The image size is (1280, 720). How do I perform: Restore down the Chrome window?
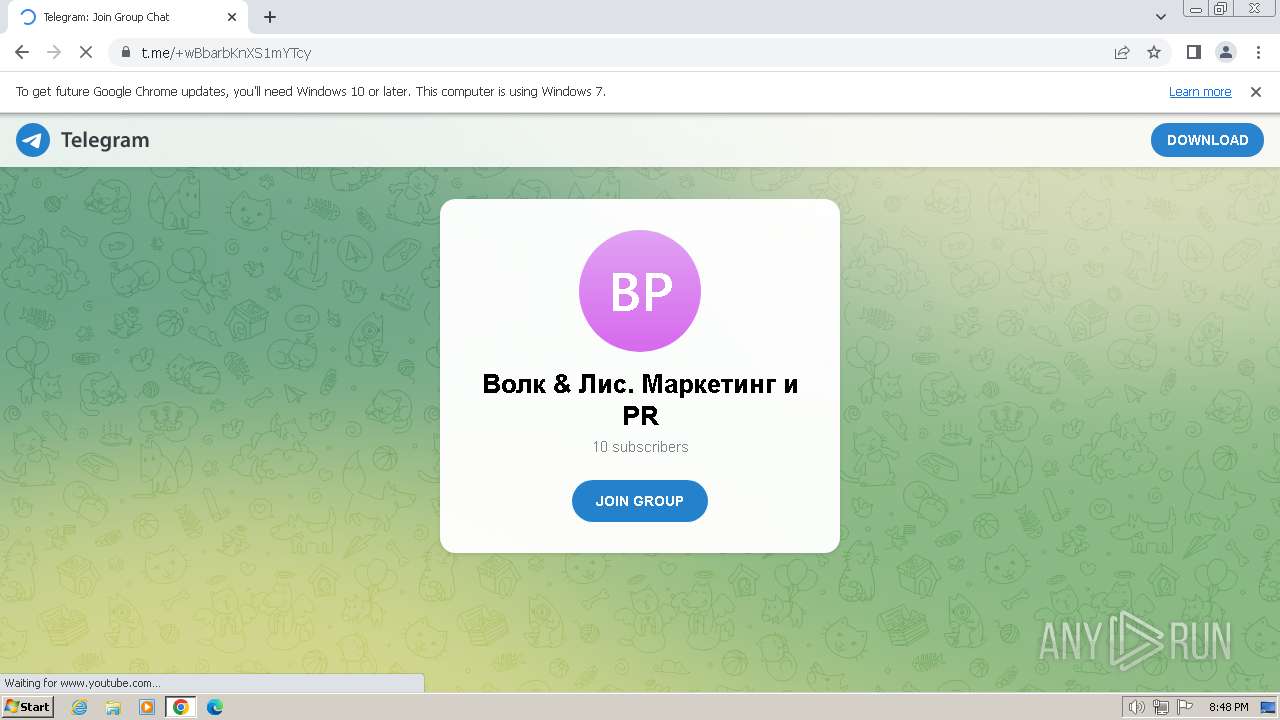pos(1221,9)
